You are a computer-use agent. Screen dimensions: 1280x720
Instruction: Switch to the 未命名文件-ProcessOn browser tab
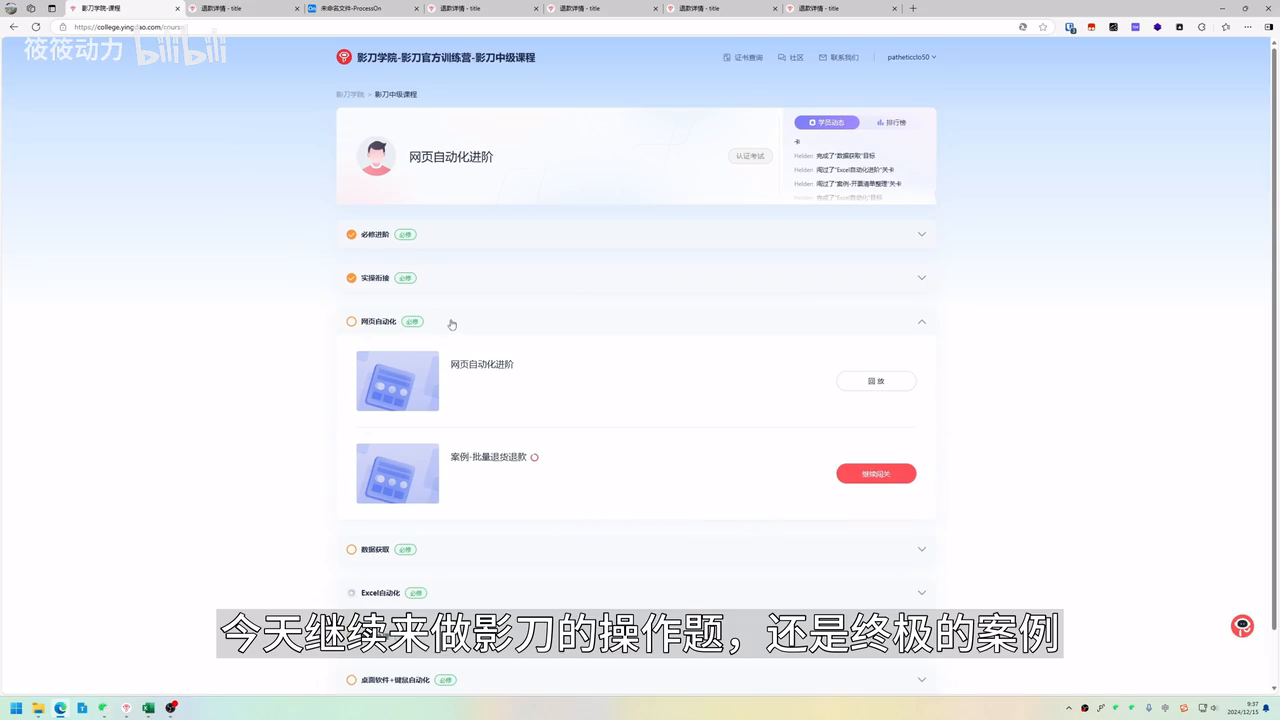click(x=364, y=8)
